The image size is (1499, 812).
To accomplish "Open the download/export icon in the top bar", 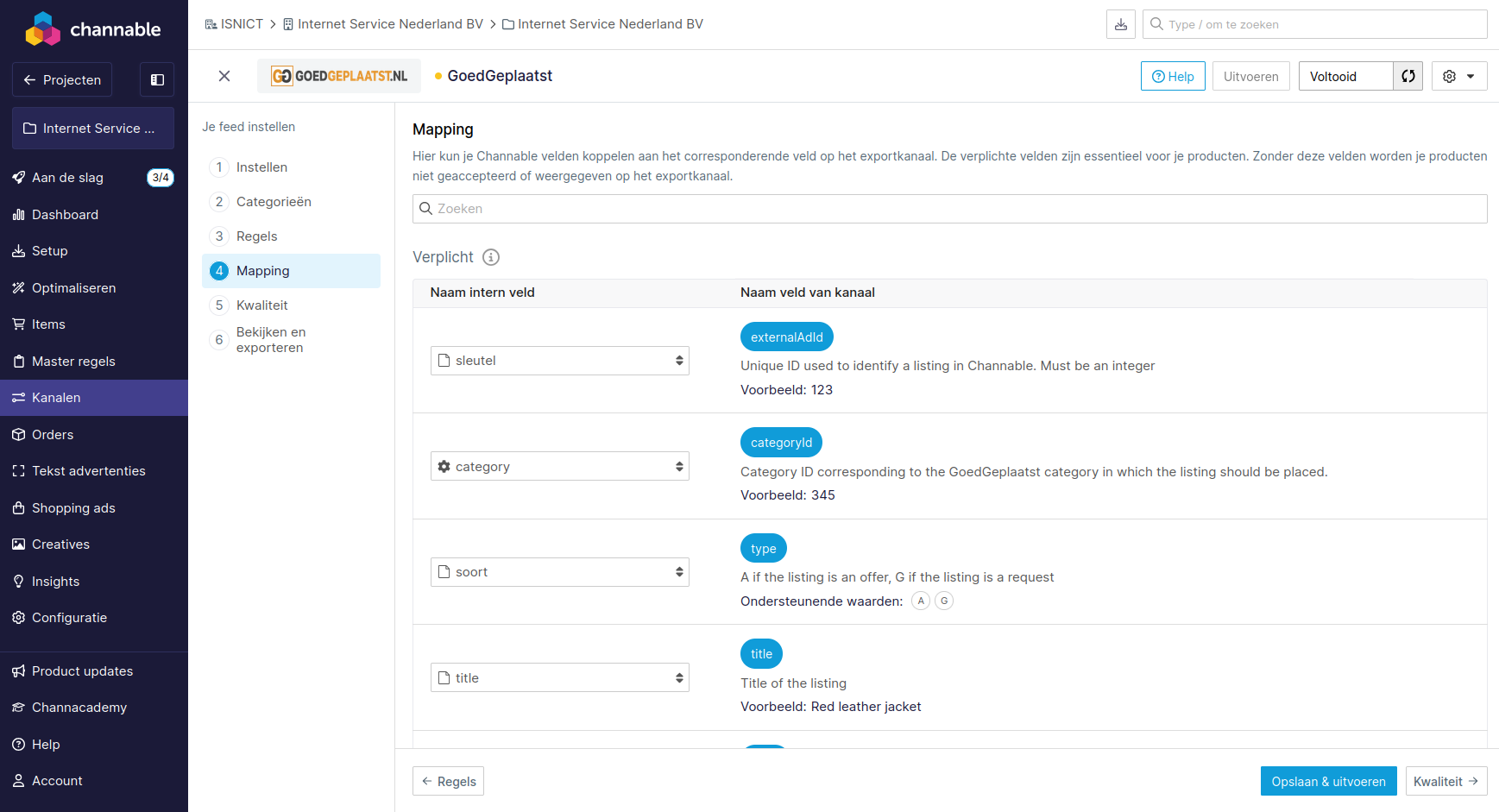I will (1120, 24).
